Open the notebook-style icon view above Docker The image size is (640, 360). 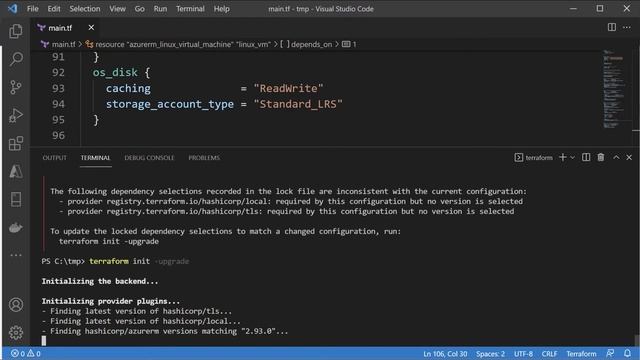pos(16,200)
